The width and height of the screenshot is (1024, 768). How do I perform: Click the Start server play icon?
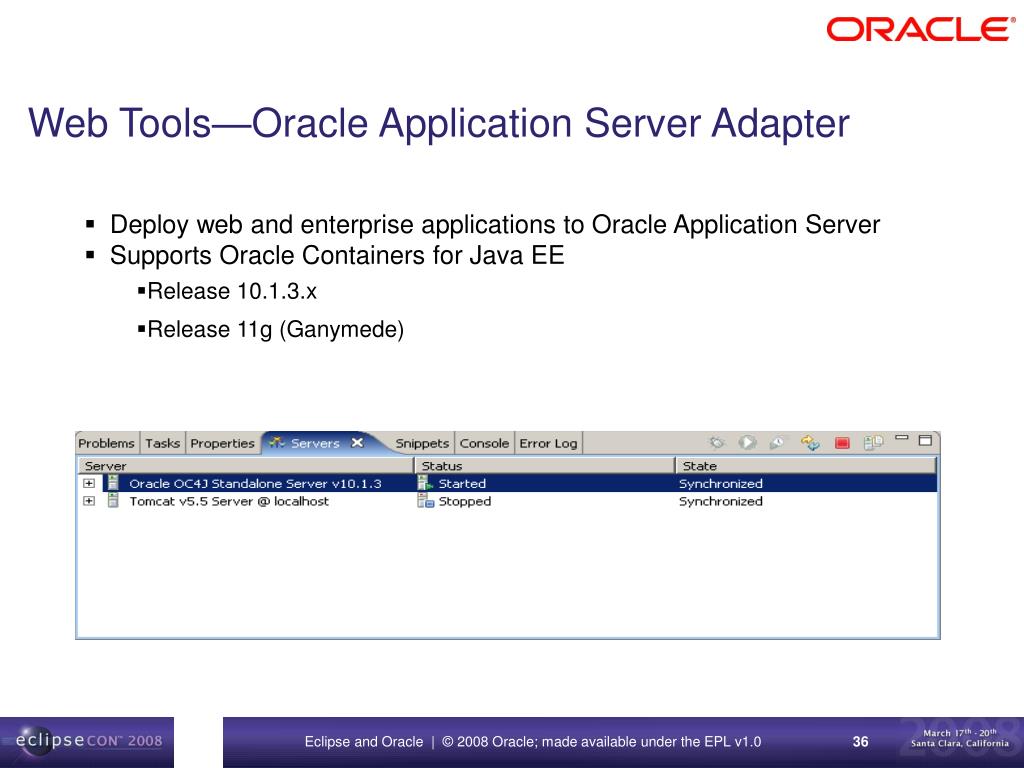747,443
